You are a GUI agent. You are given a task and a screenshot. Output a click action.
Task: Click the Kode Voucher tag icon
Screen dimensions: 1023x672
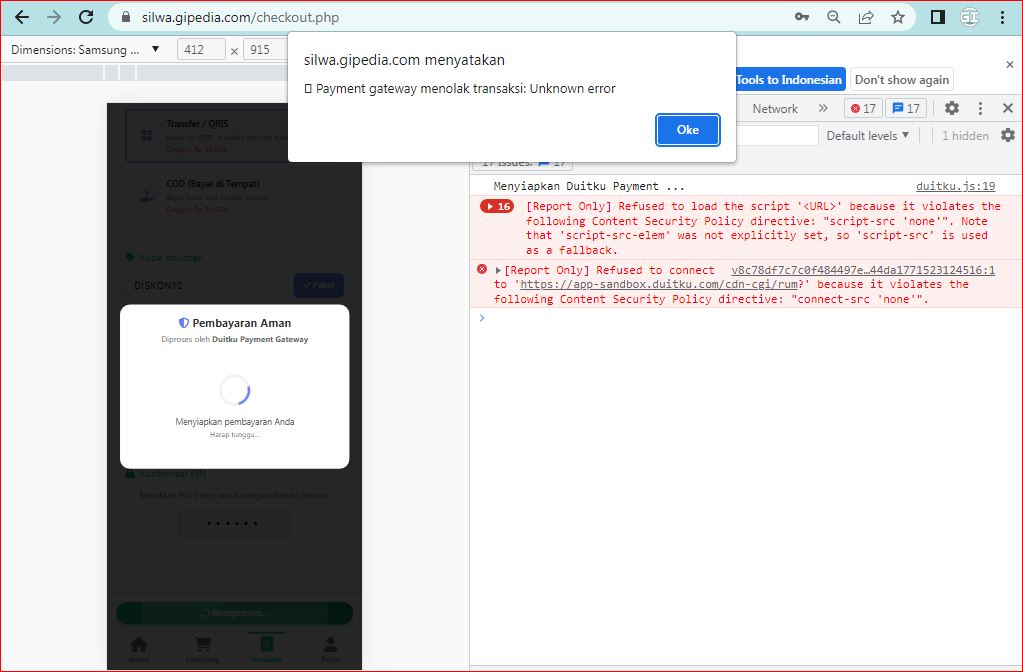(130, 257)
